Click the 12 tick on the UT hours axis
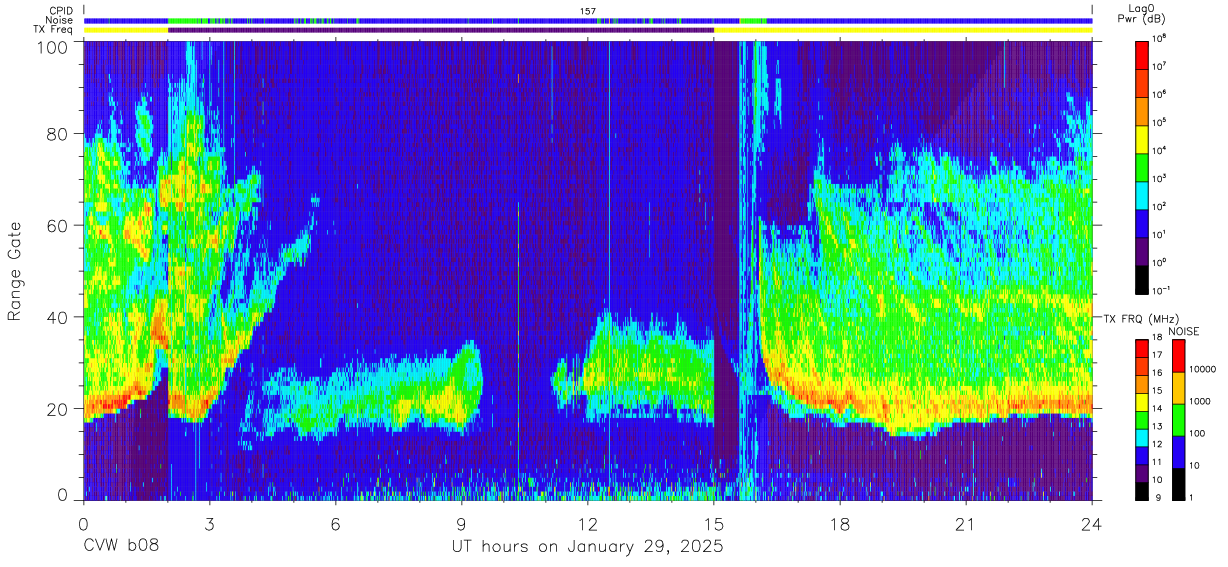 coord(587,523)
